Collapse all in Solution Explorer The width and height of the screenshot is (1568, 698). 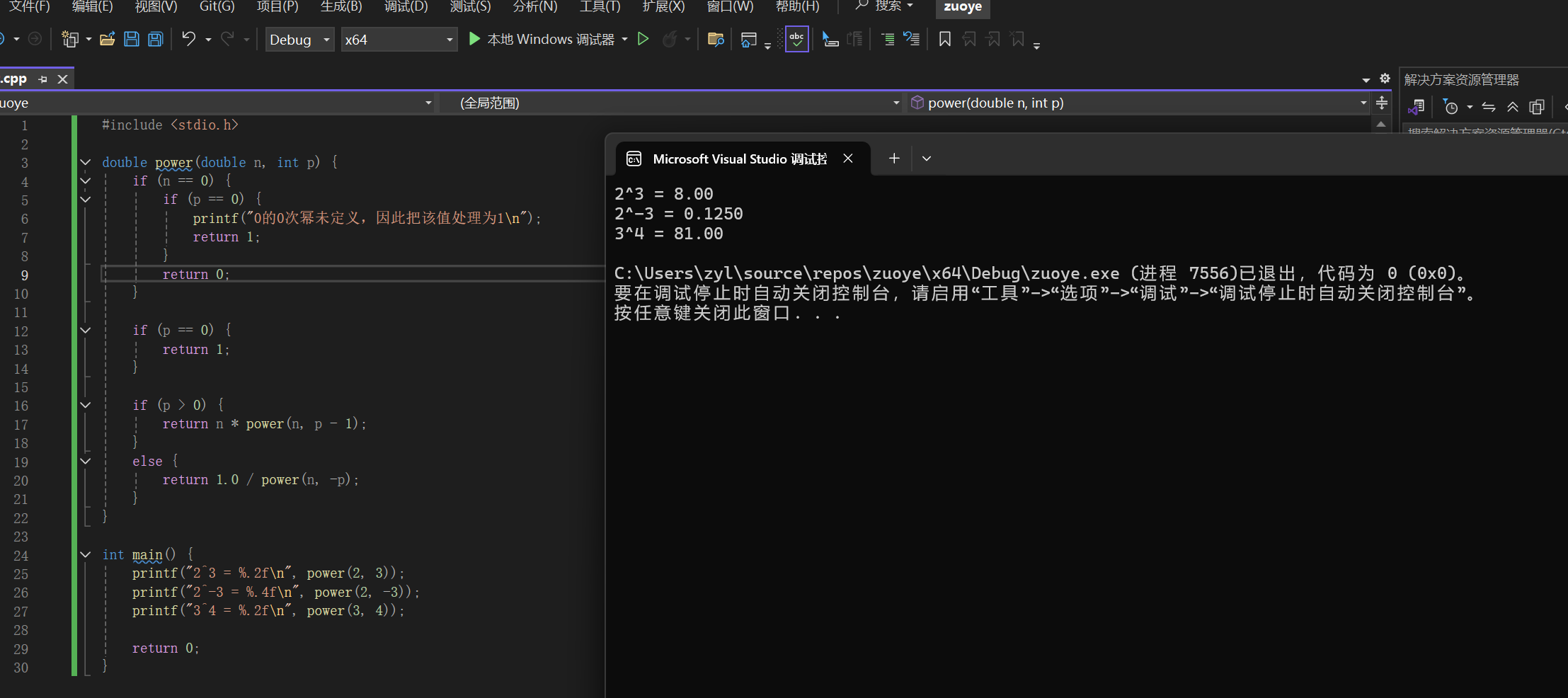coord(1513,107)
